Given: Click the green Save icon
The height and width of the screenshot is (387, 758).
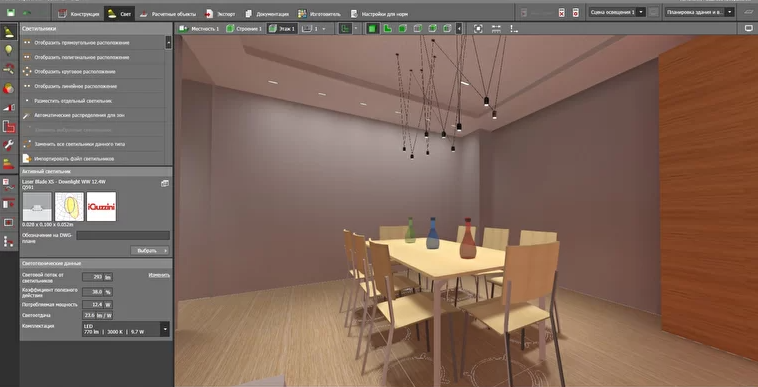Looking at the screenshot, I should (x=10, y=13).
